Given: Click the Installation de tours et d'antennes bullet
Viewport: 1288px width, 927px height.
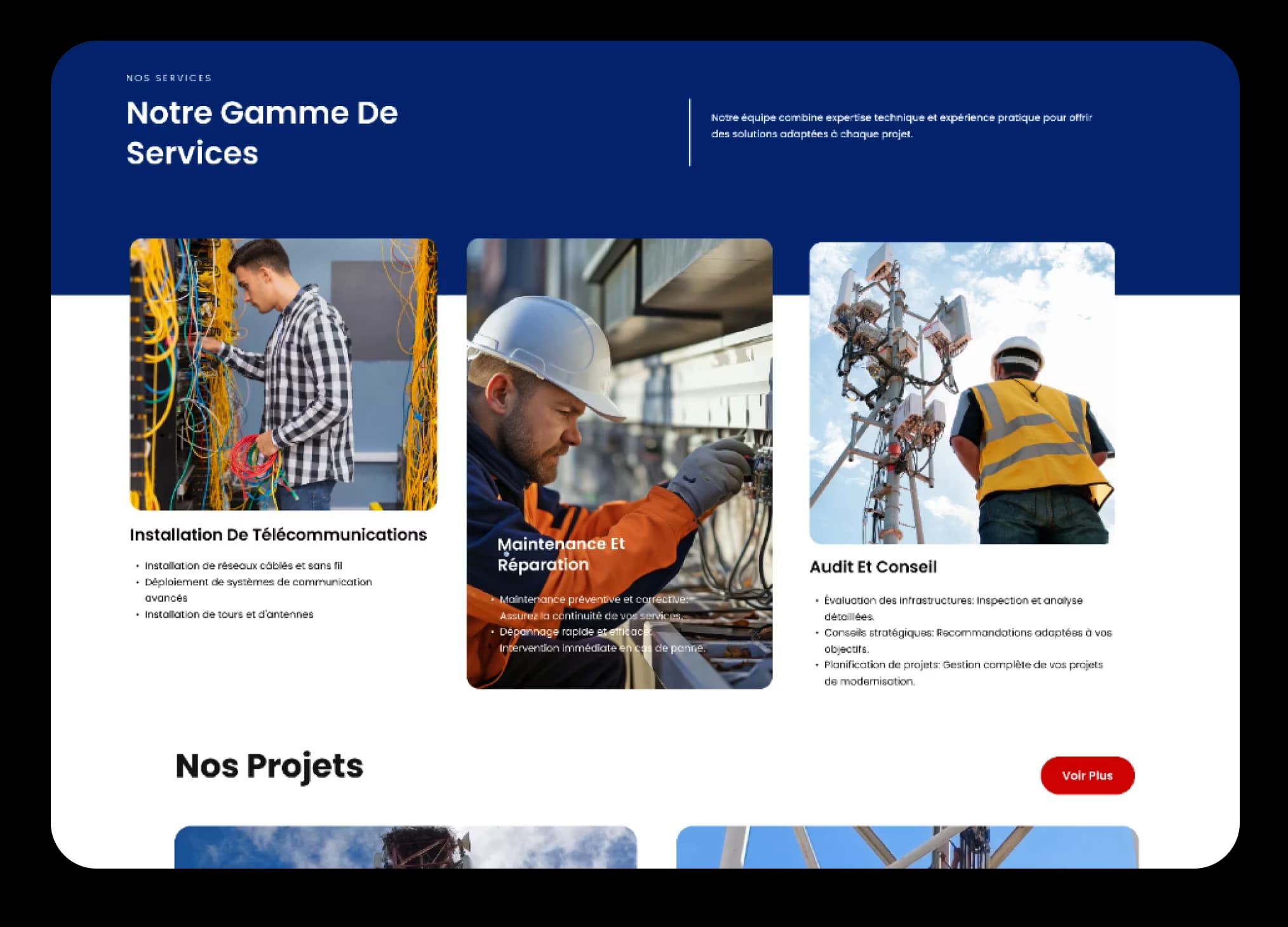Looking at the screenshot, I should pos(229,615).
